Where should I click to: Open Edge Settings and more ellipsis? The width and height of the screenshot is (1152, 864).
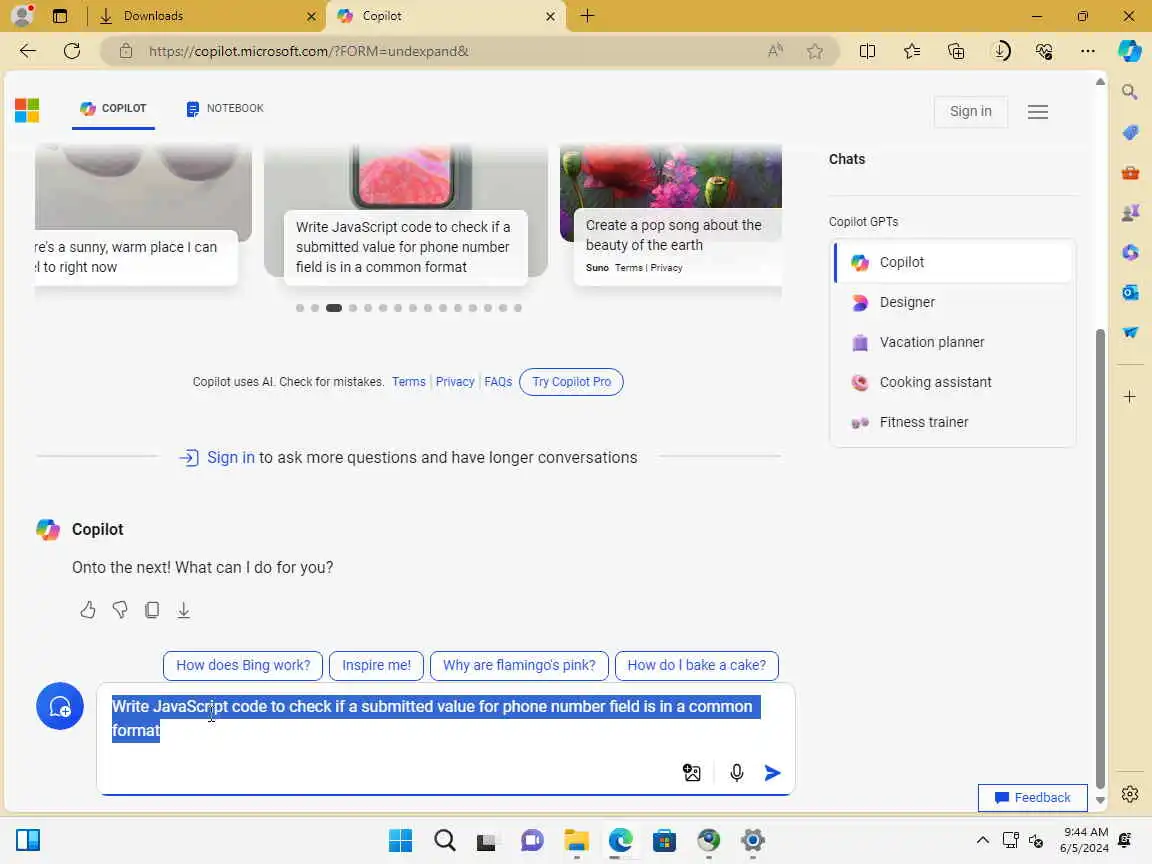point(1088,51)
